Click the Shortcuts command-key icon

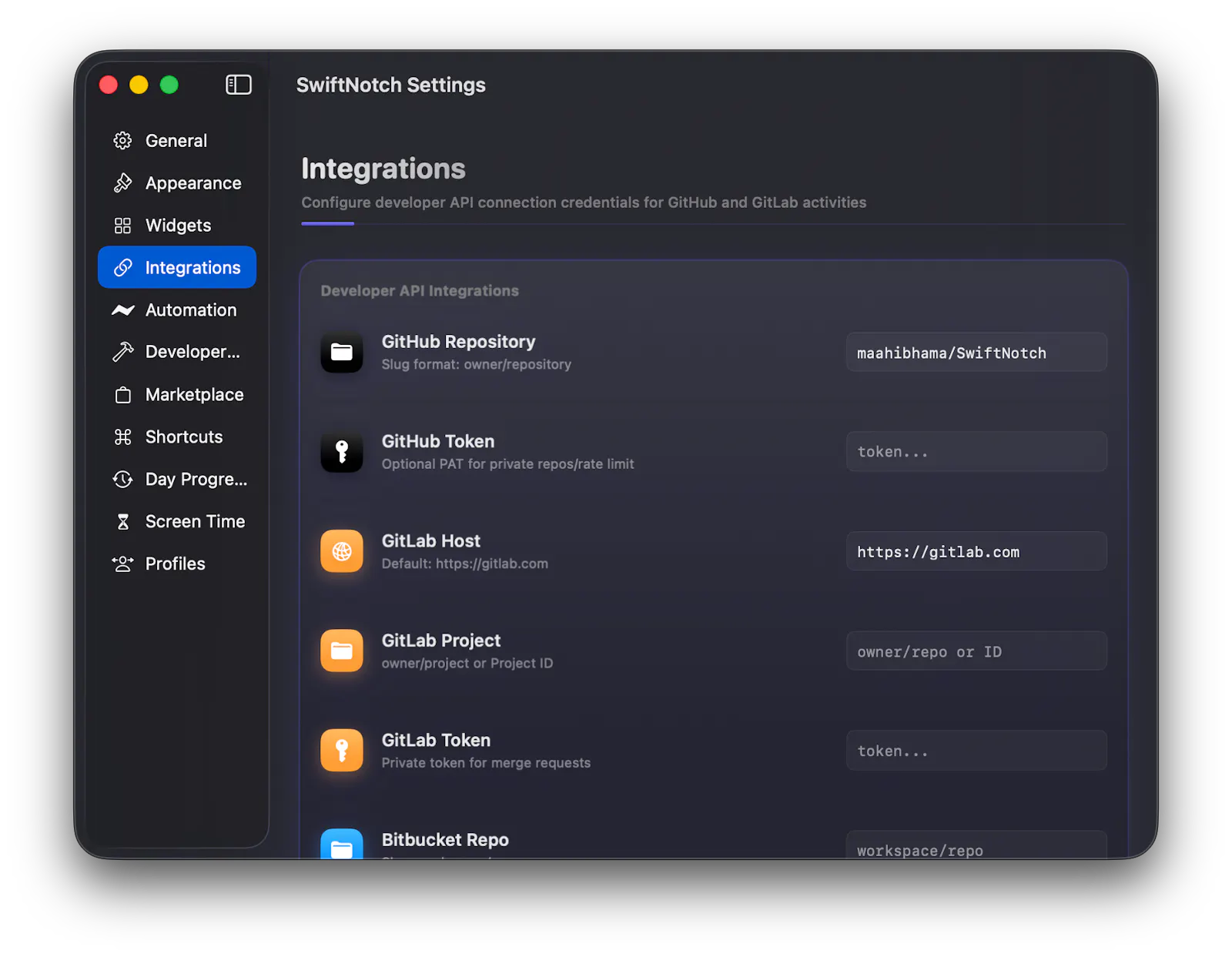122,437
